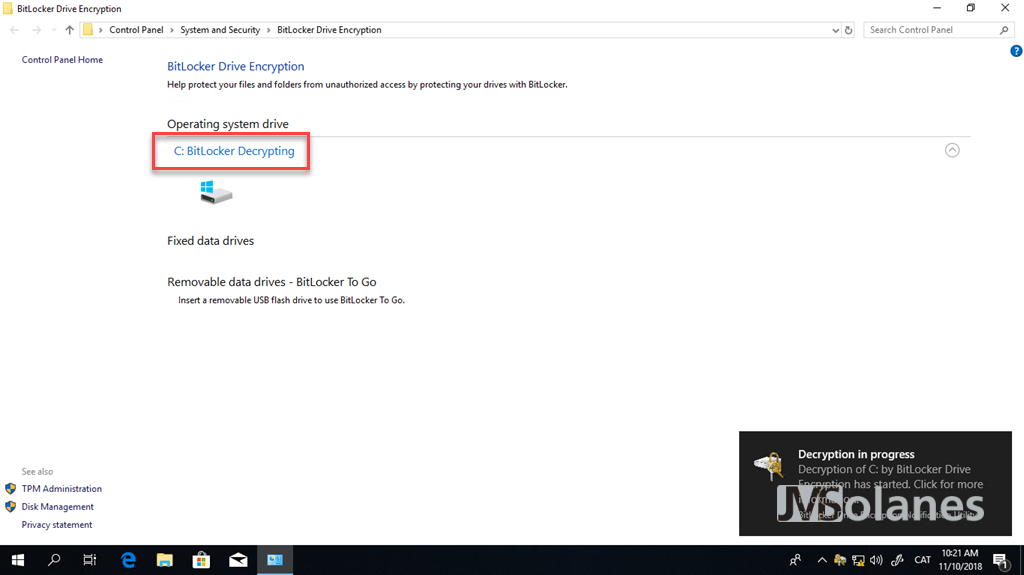Click the Back navigation arrow
The image size is (1024, 575).
click(14, 30)
